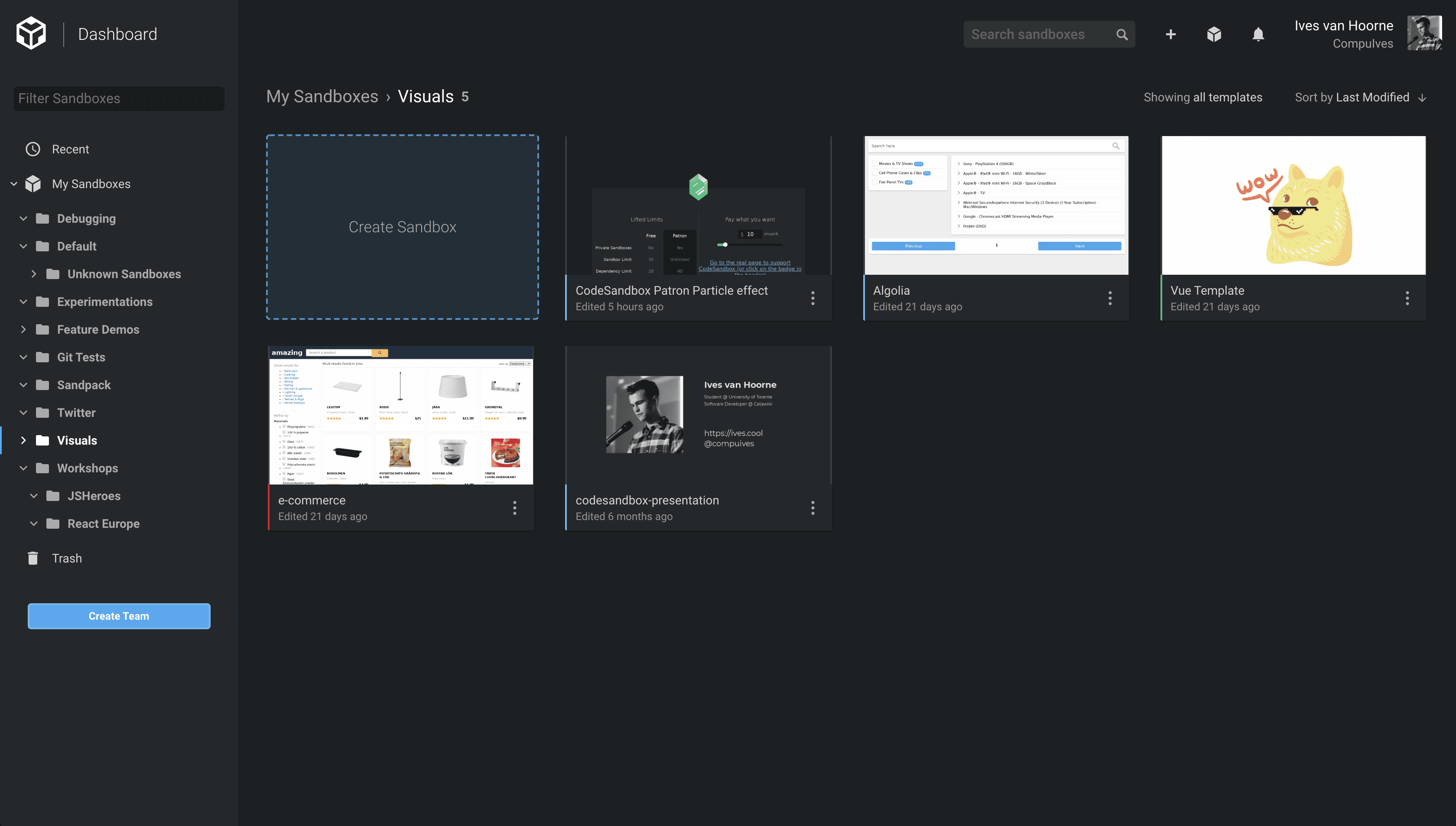The width and height of the screenshot is (1456, 826).
Task: Expand the Unknown Sandboxes folder
Action: [34, 274]
